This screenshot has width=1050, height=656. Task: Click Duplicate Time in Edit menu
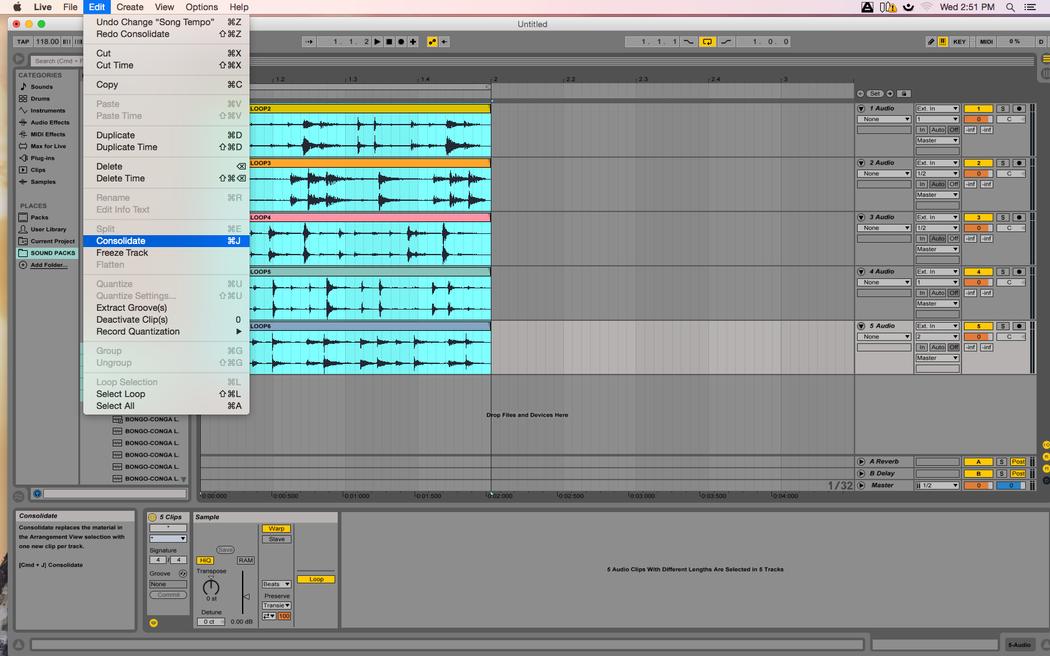166,147
